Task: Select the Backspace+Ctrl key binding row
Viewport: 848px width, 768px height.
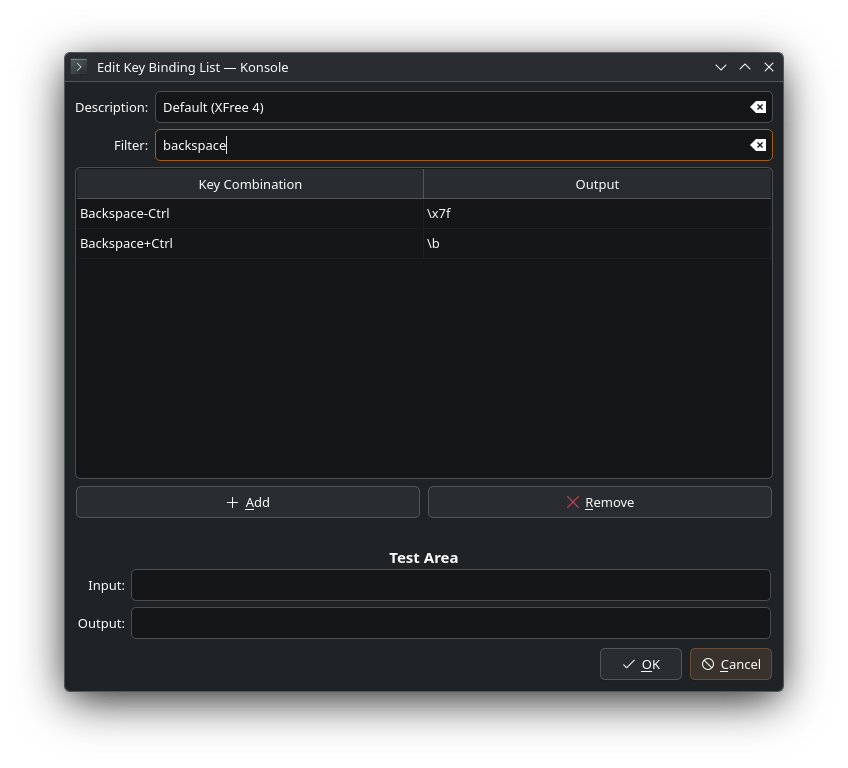Action: (x=250, y=243)
